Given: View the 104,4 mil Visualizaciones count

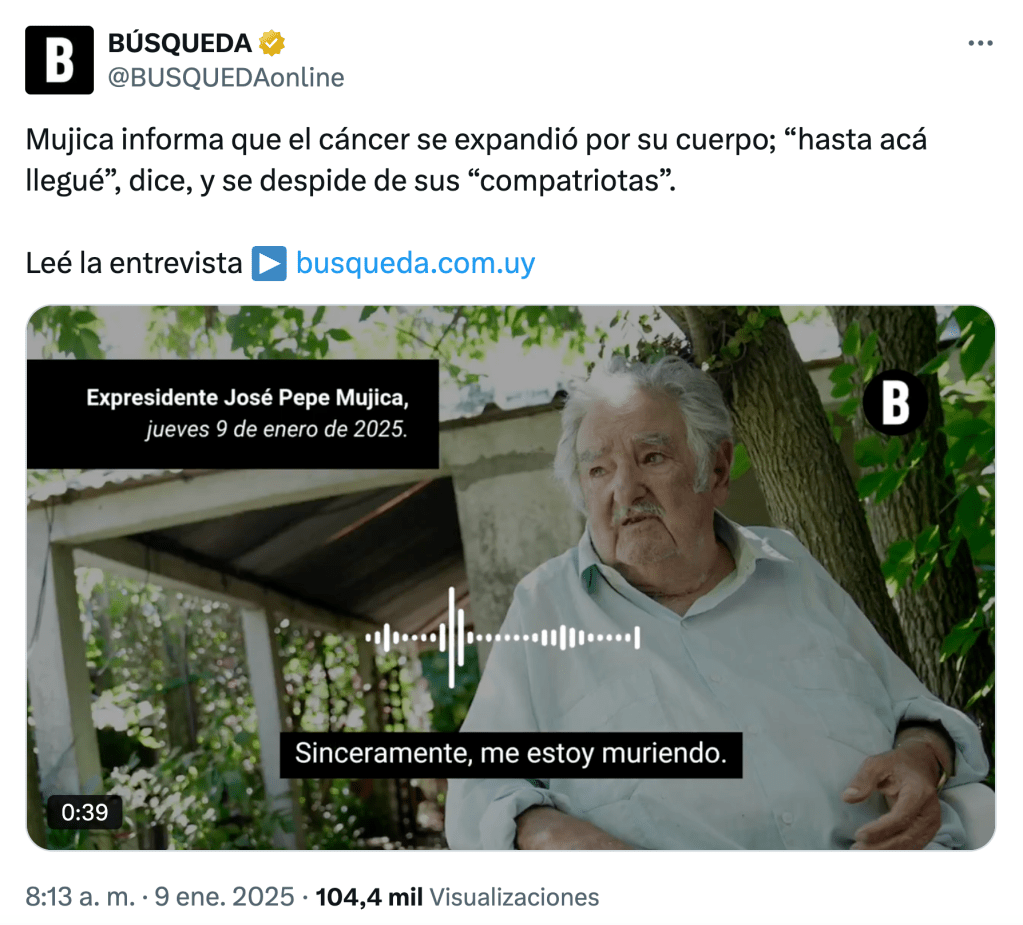Looking at the screenshot, I should 457,897.
